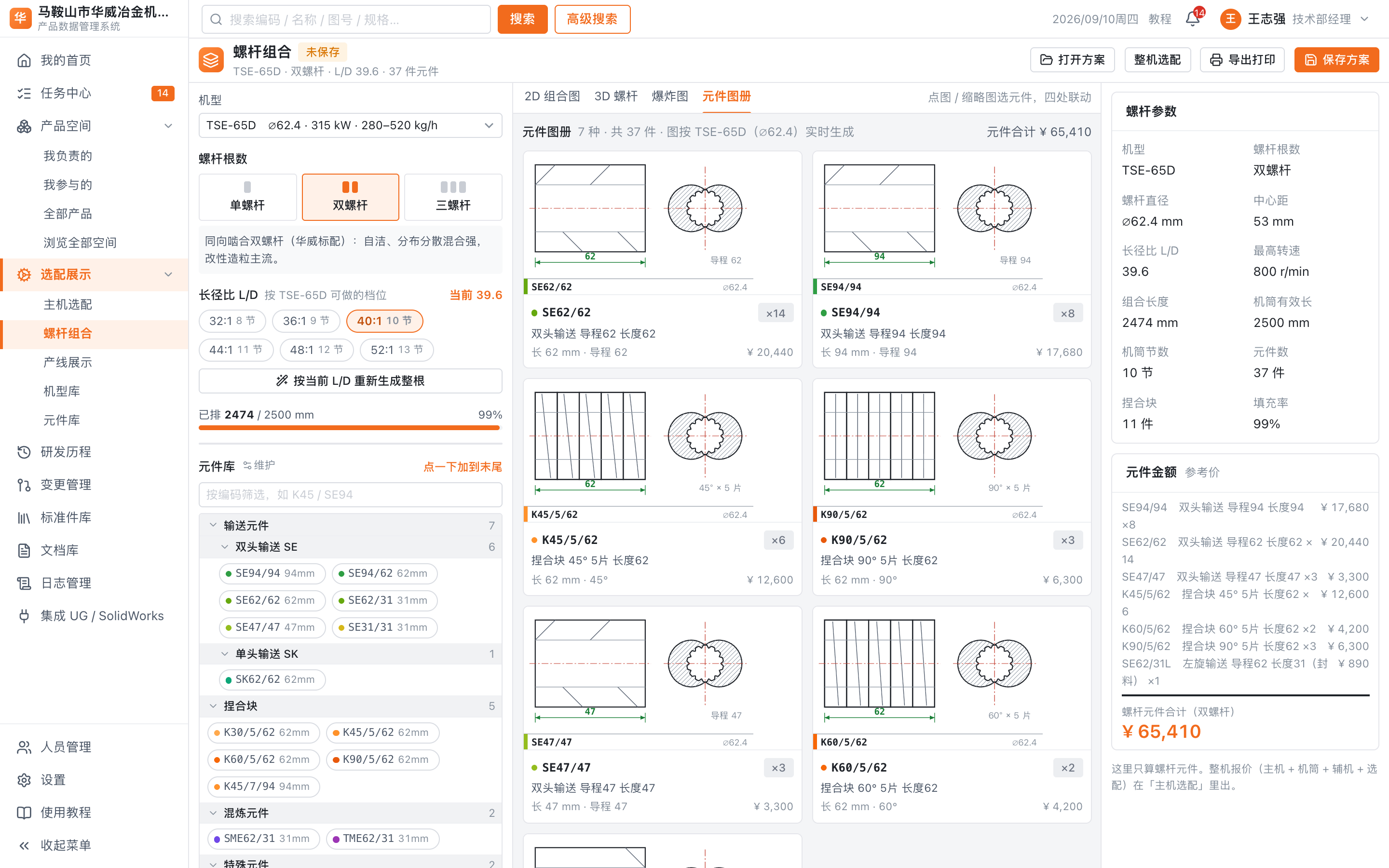This screenshot has height=868, width=1389.
Task: Open 主机选配 in the sidebar
Action: click(x=68, y=304)
